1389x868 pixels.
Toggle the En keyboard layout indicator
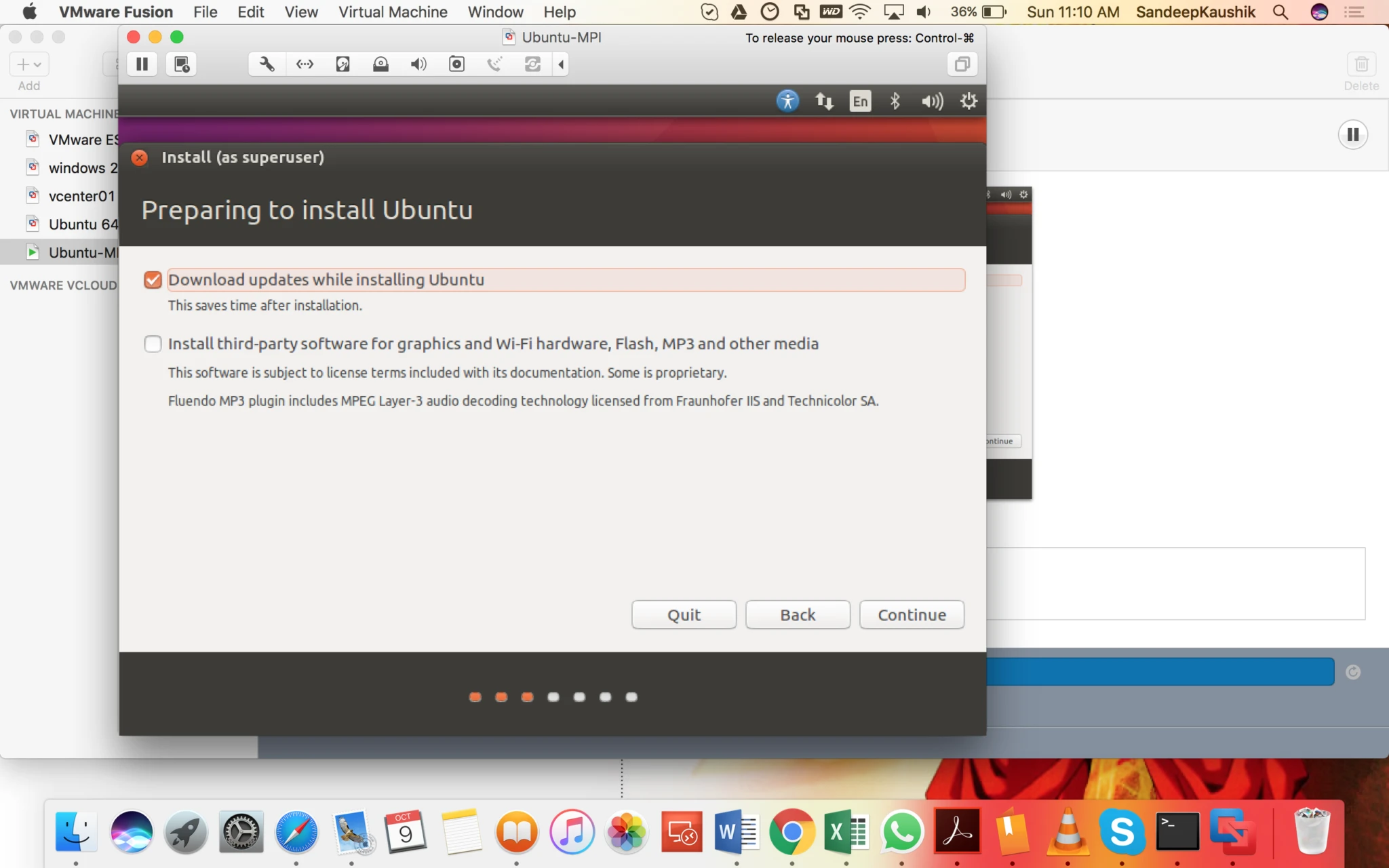click(x=860, y=101)
